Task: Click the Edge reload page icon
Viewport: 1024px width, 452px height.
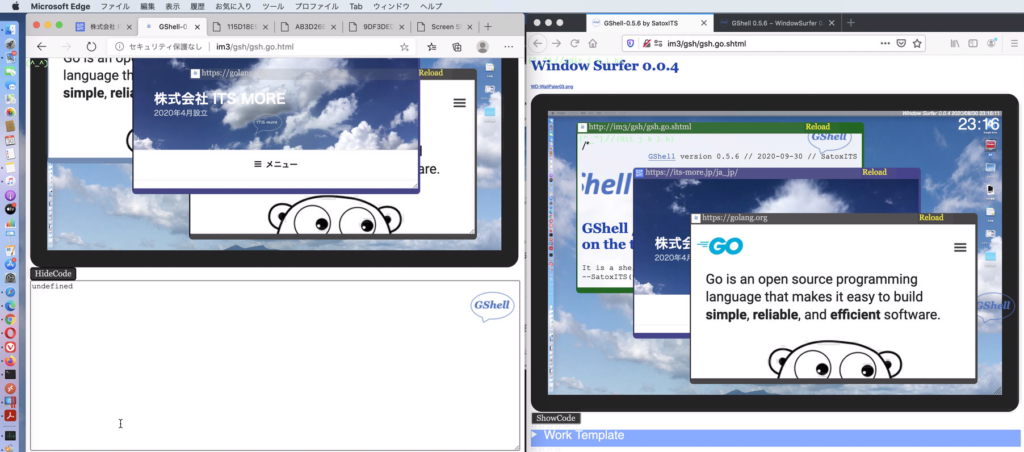Action: (x=92, y=46)
